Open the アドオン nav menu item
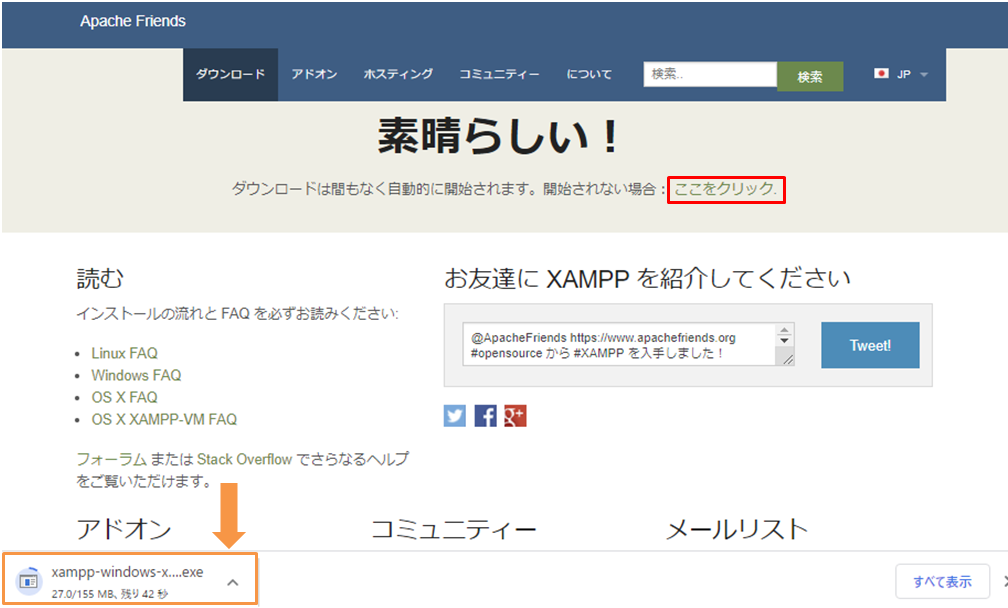 314,75
